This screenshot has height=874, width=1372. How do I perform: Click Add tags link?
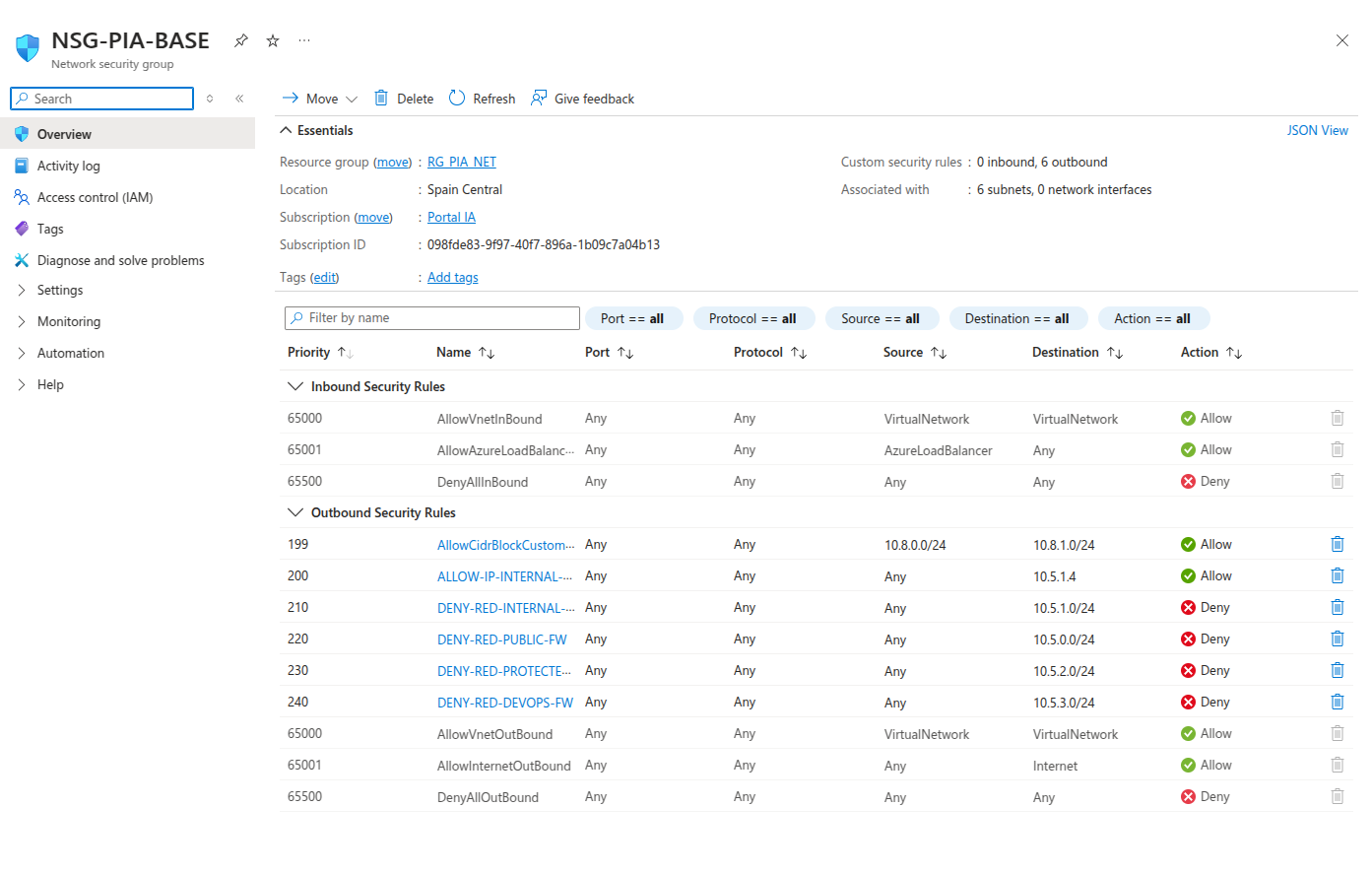453,277
